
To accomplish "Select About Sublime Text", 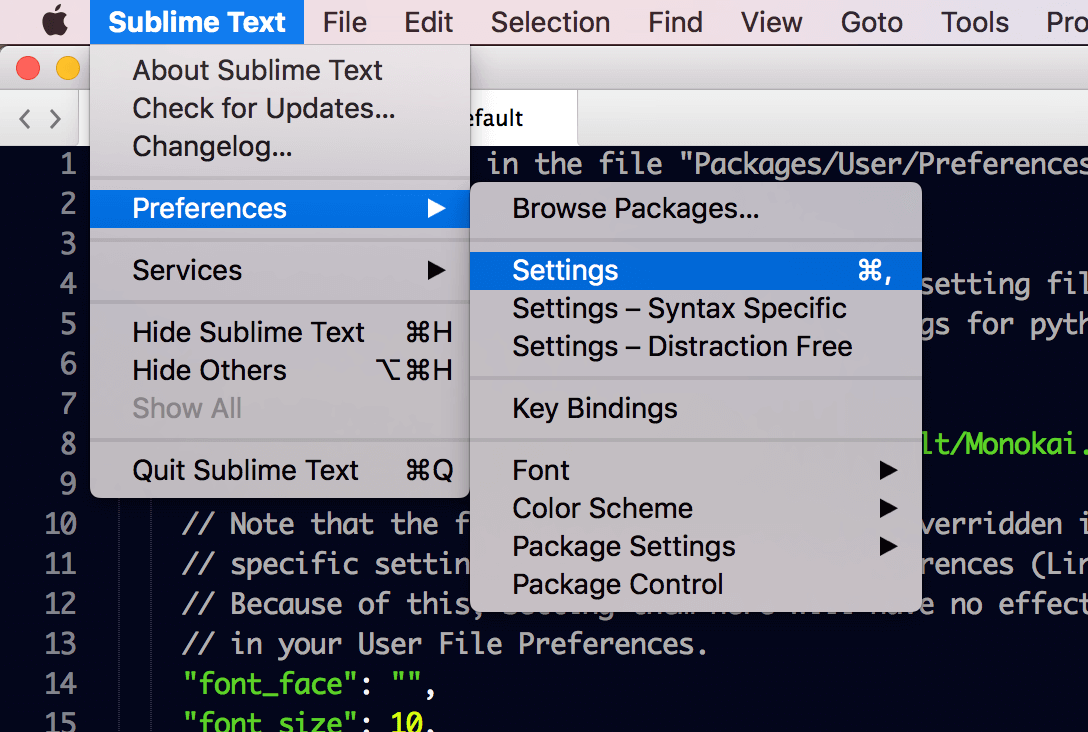I will click(280, 70).
